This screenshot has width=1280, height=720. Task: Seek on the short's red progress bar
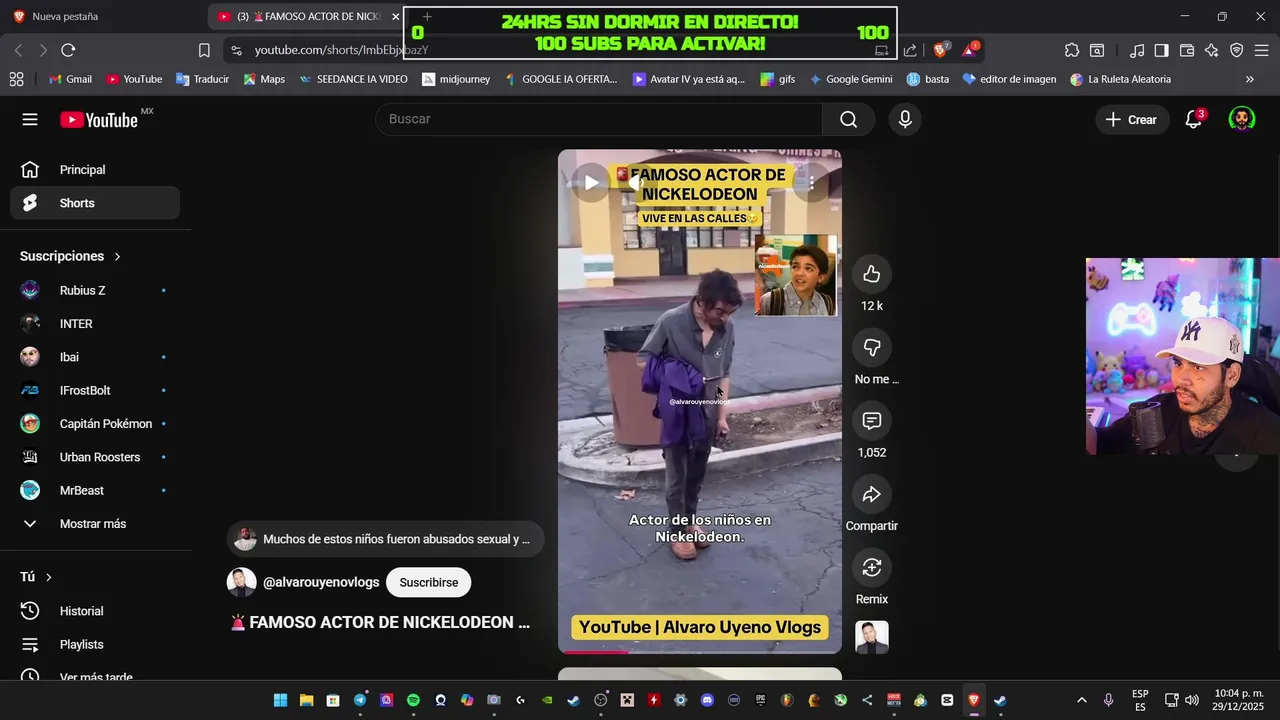(699, 652)
